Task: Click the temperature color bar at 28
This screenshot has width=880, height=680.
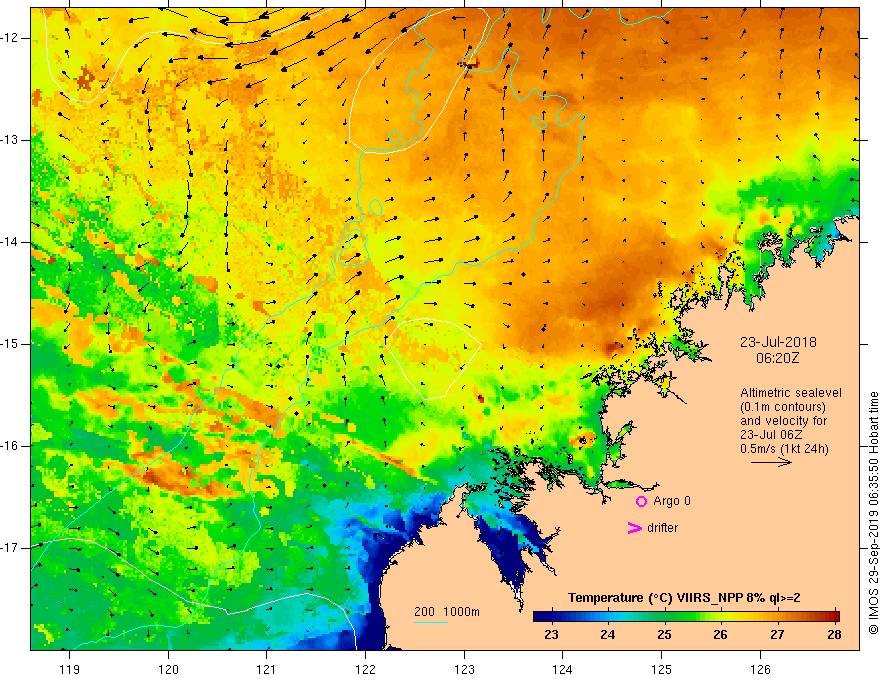Action: 835,617
